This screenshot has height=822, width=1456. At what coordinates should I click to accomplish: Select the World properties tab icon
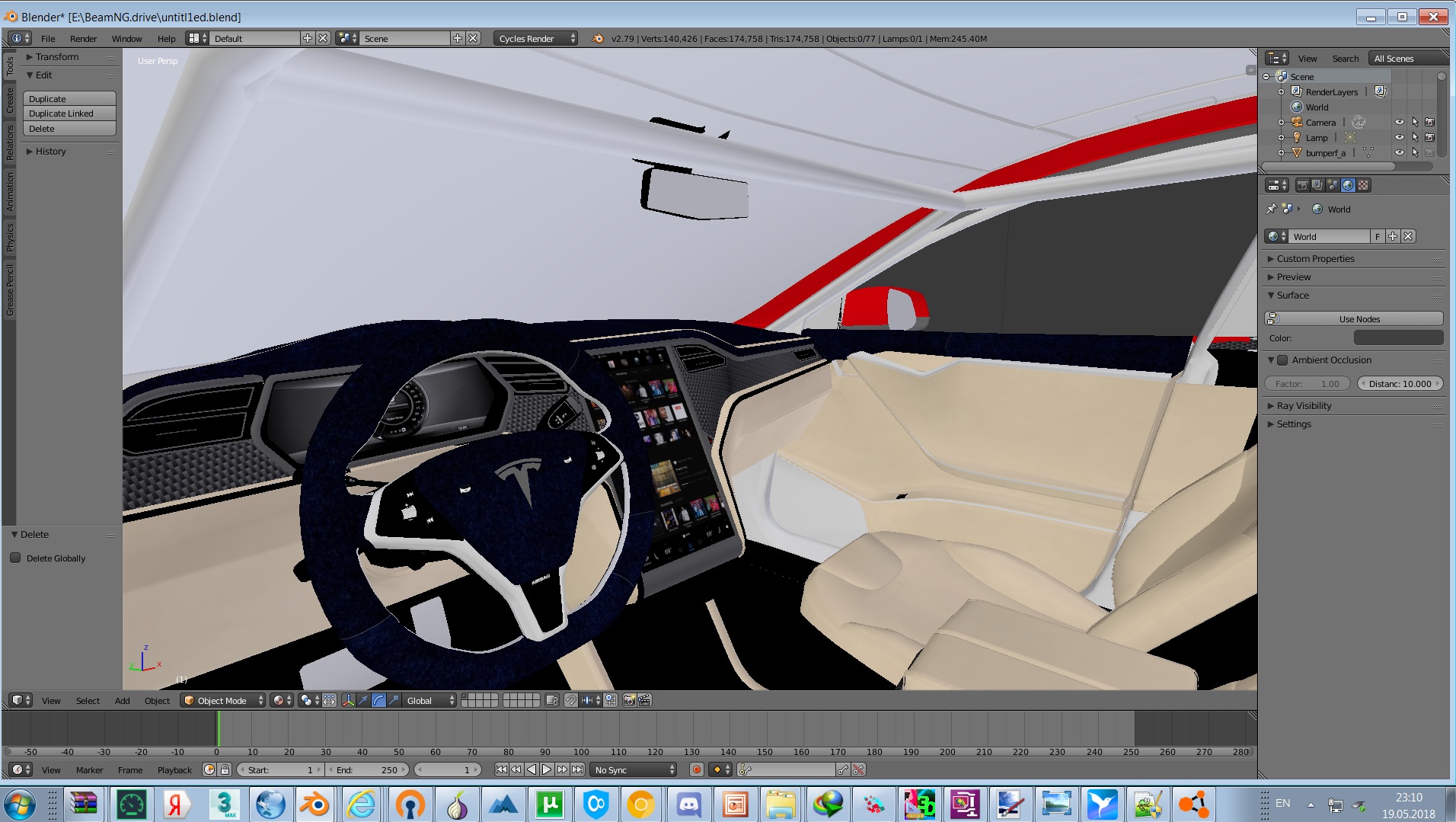1348,185
